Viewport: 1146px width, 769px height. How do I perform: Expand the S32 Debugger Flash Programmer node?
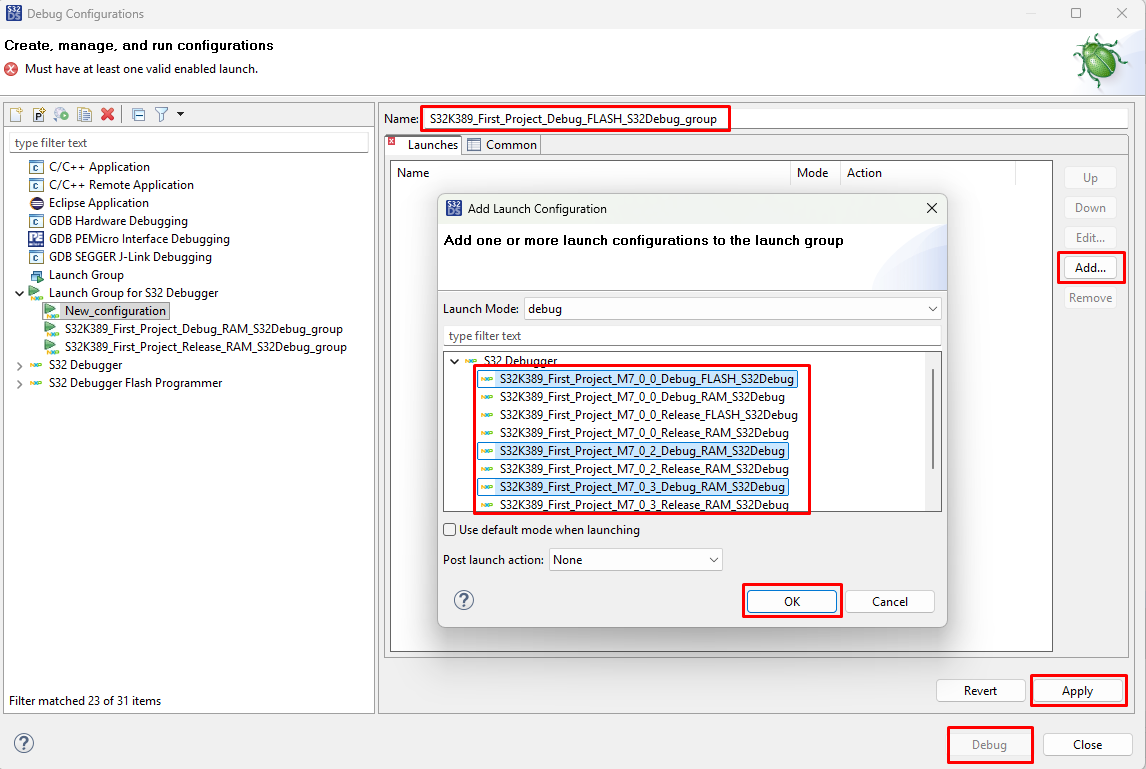(19, 383)
